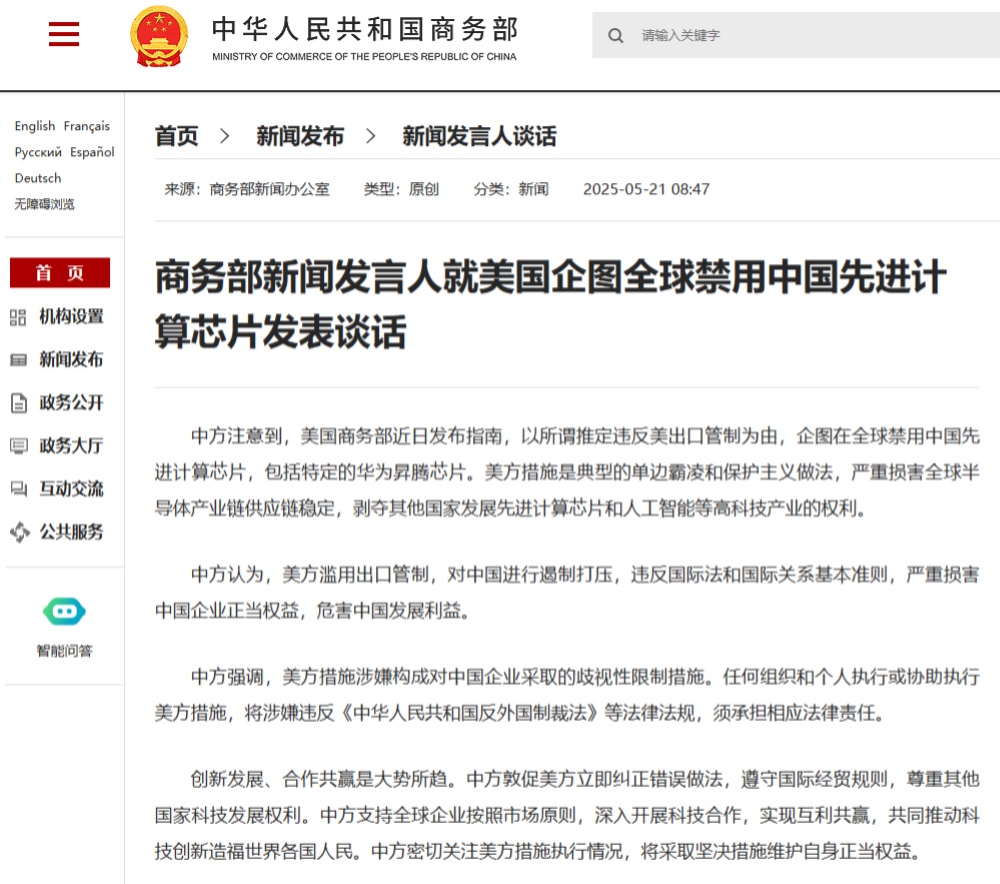Screen dimensions: 1000x884
Task: Click the search magnifier icon
Action: (616, 36)
